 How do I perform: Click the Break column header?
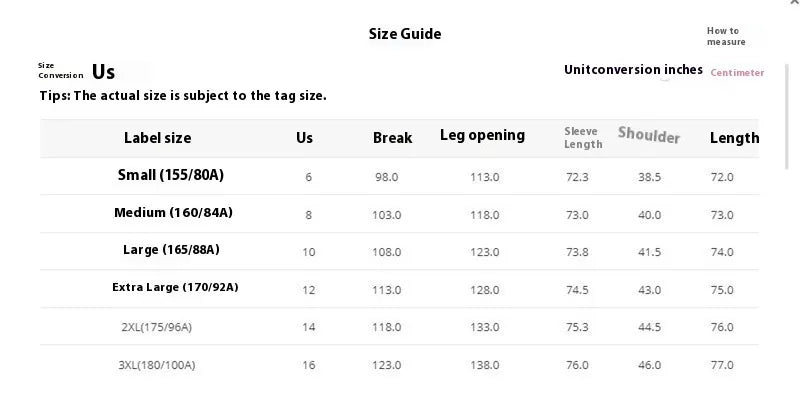coord(392,138)
